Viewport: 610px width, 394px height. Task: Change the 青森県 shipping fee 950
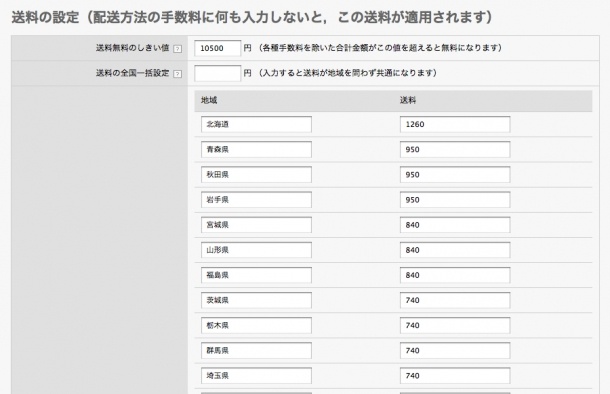[x=455, y=150]
